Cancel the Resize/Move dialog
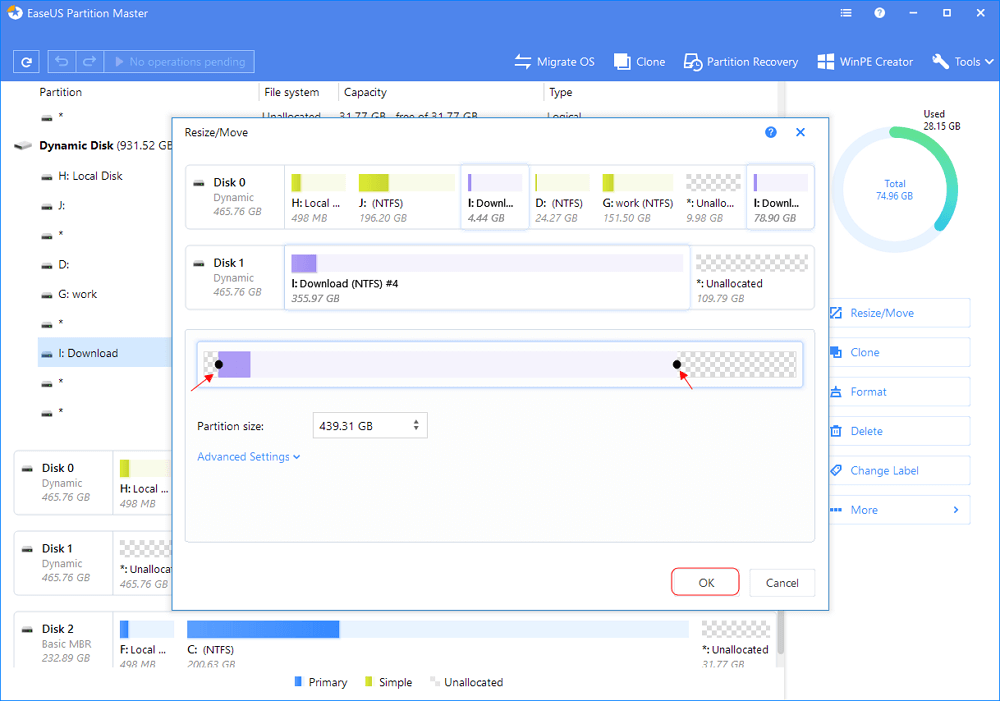The width and height of the screenshot is (1000, 701). (x=782, y=583)
